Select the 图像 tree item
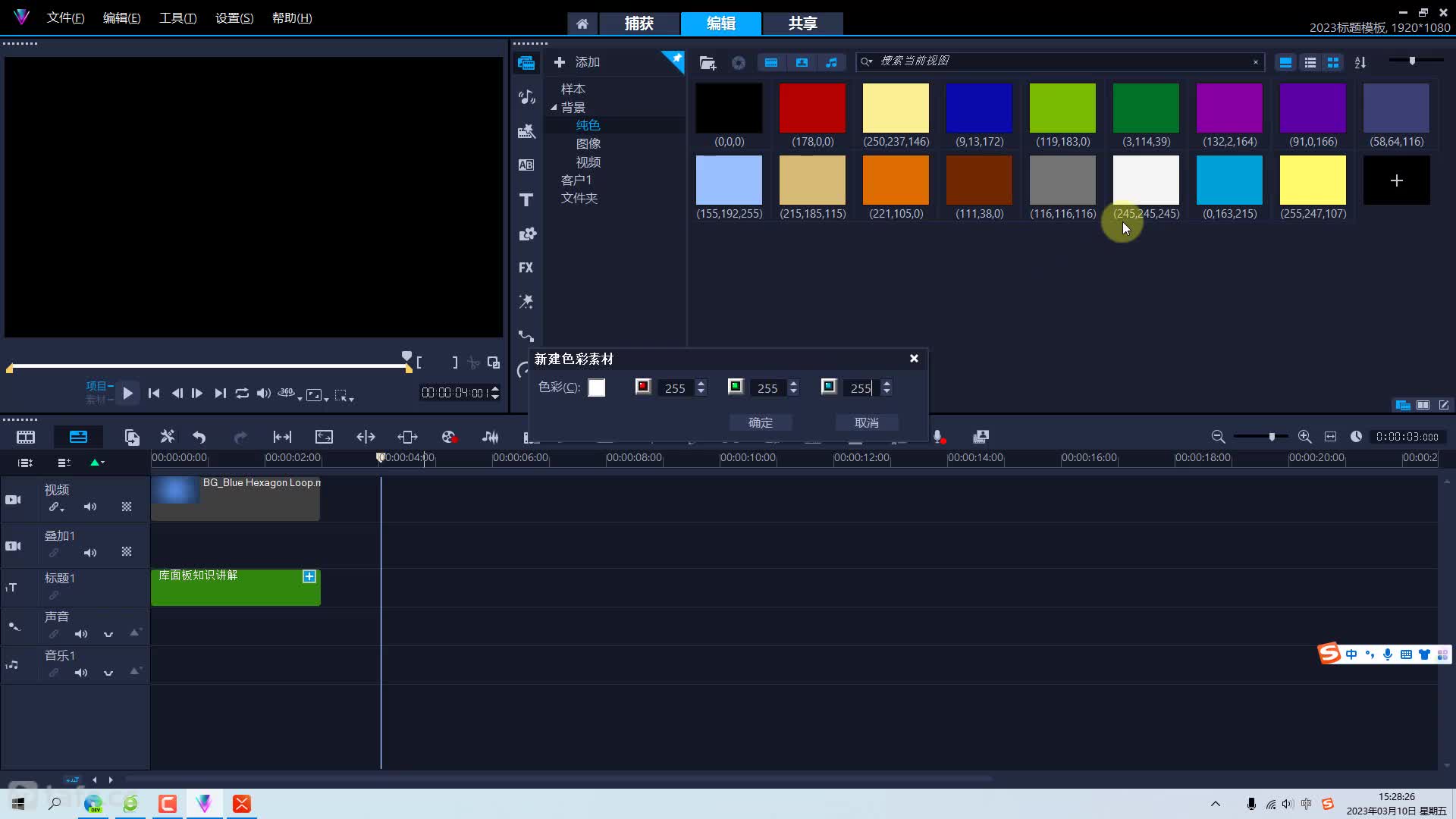This screenshot has width=1456, height=819. coord(588,143)
